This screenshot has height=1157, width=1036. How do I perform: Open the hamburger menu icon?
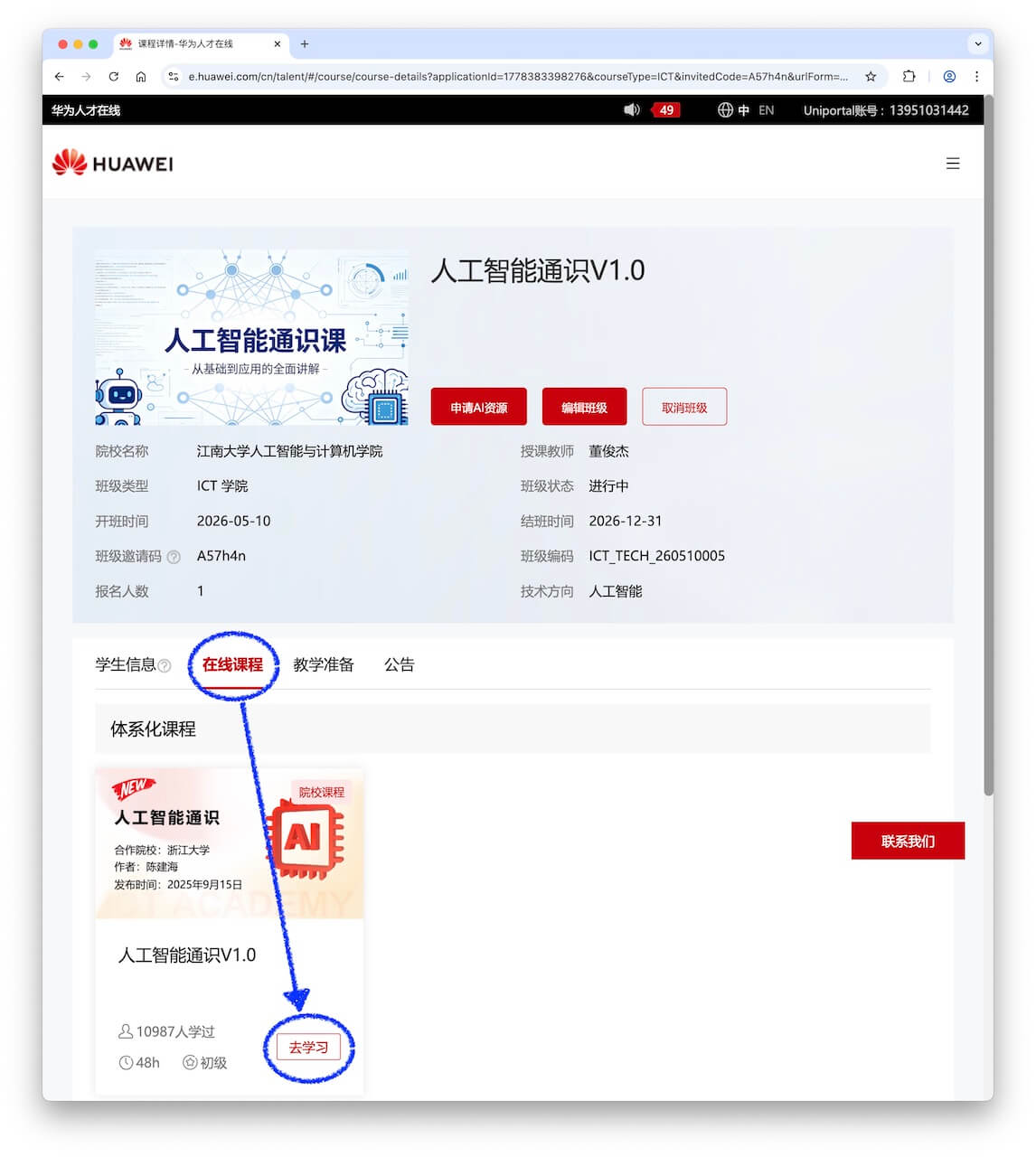point(953,164)
